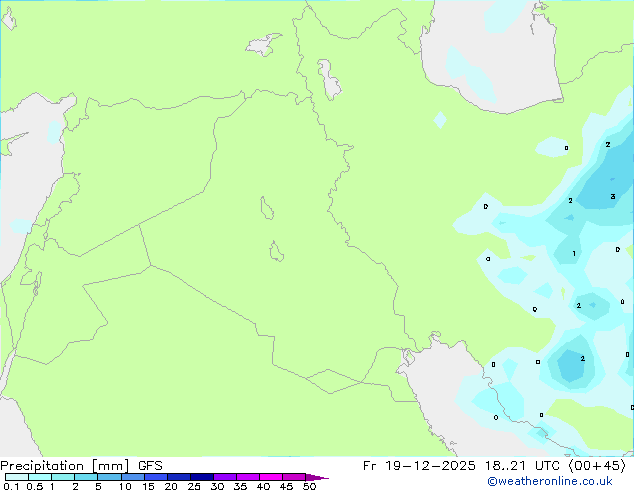The height and width of the screenshot is (490, 634).
Task: Choose the 25–30 mm navy legend swatch
Action: (x=202, y=477)
